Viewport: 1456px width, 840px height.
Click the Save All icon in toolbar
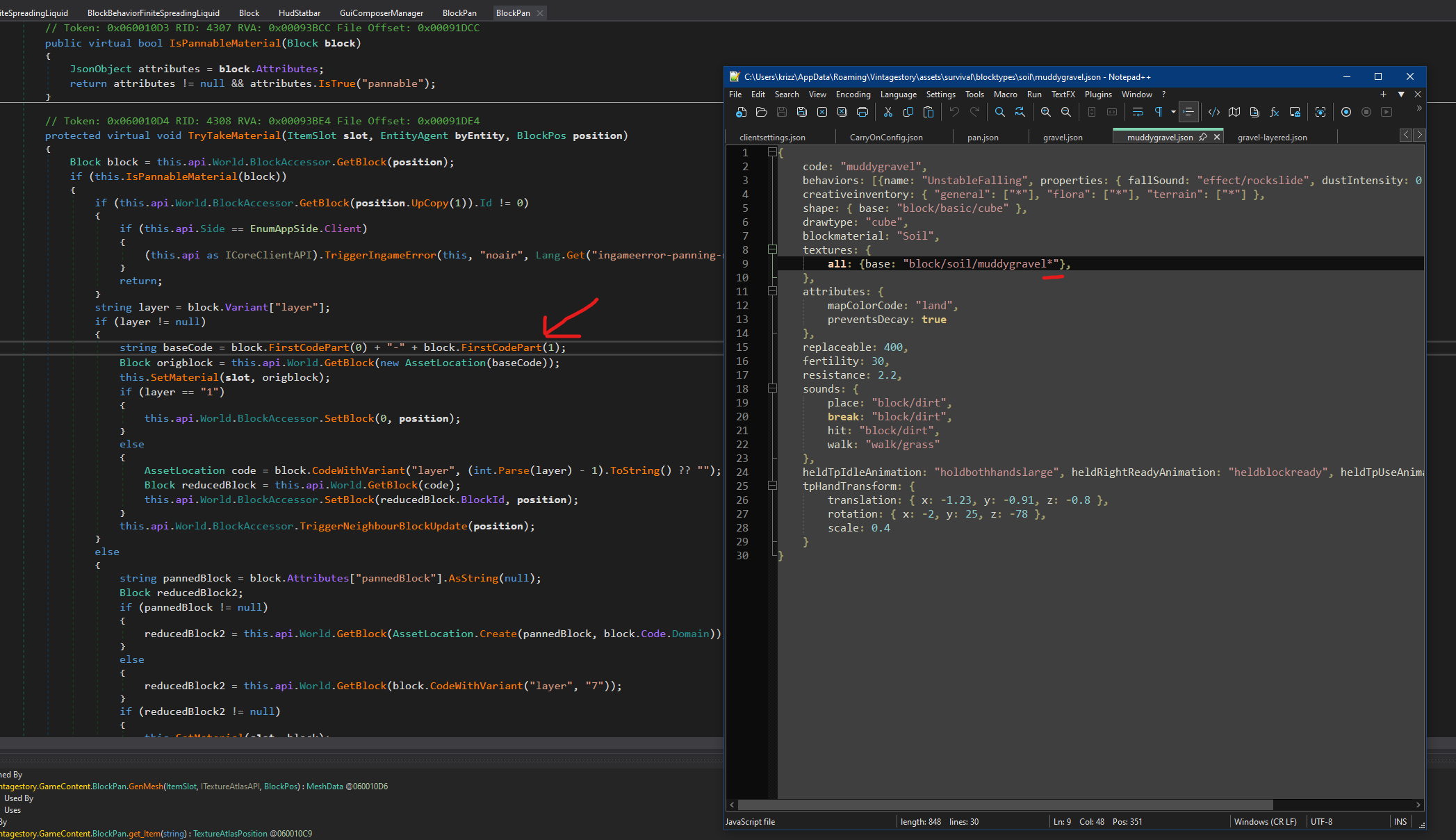[801, 112]
